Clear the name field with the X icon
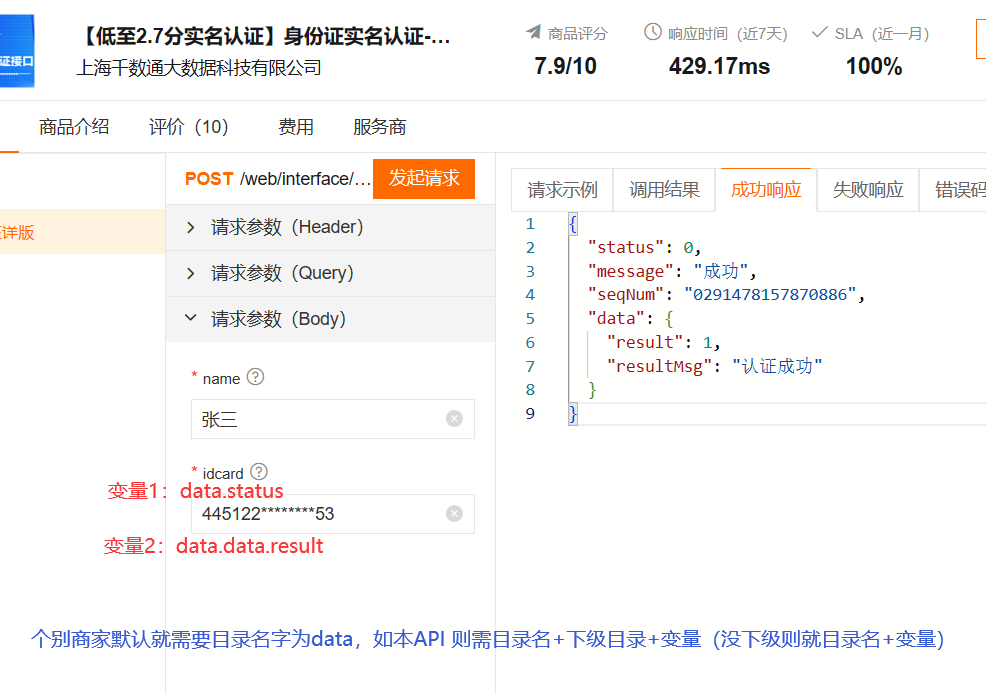This screenshot has height=694, width=986. point(454,419)
